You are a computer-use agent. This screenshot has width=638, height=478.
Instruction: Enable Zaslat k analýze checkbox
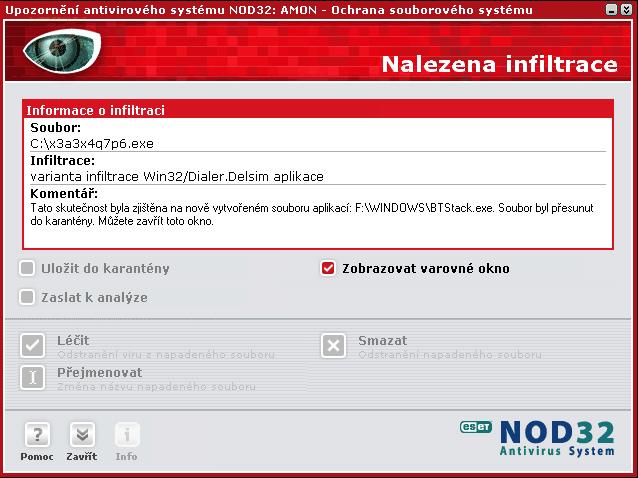[27, 297]
